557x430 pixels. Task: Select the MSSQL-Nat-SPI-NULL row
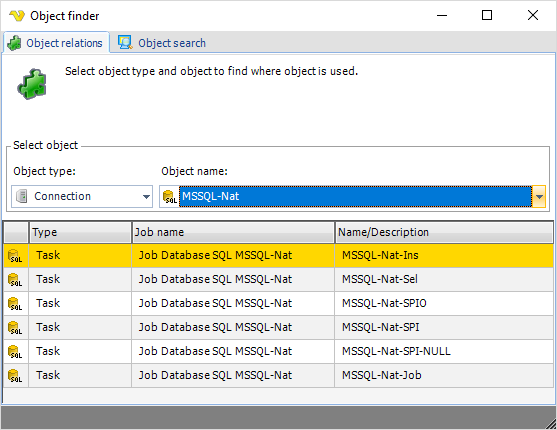(x=278, y=351)
